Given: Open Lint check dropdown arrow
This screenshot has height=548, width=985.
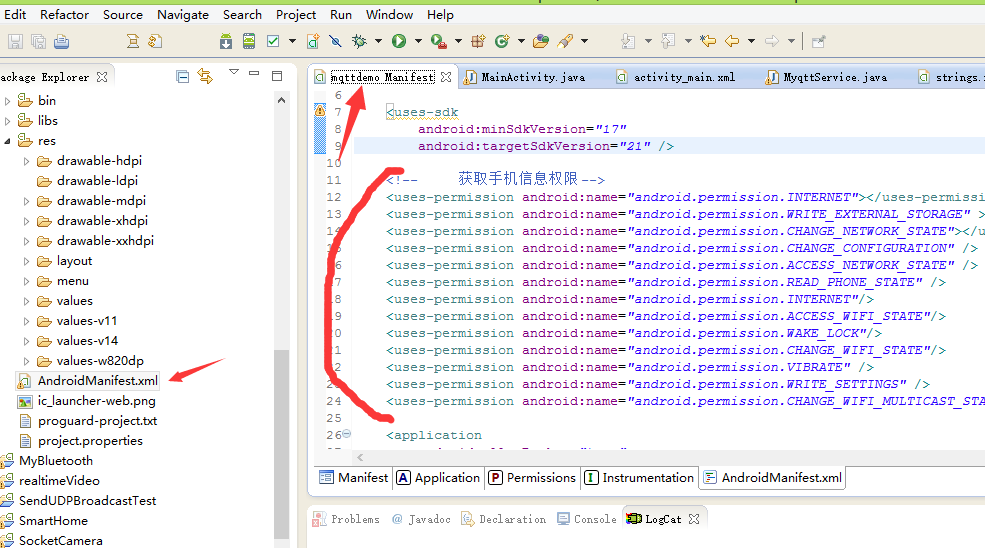Looking at the screenshot, I should pos(292,41).
